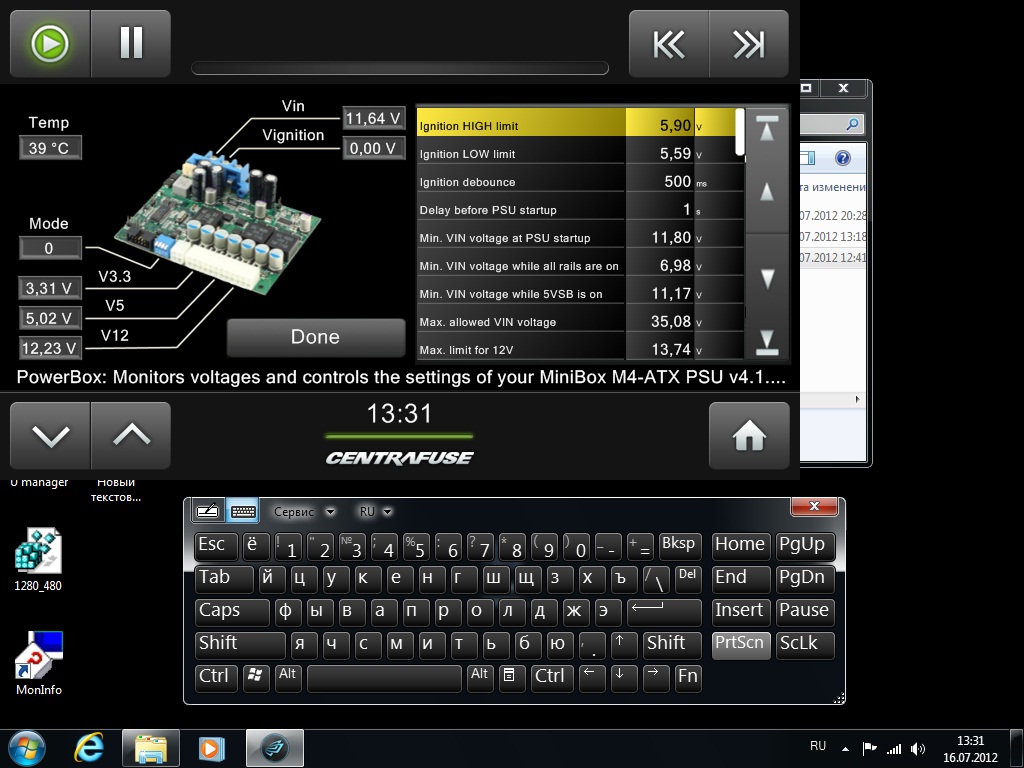Pause playback in Centrafuse
Screen dimensions: 1024x768
131,43
